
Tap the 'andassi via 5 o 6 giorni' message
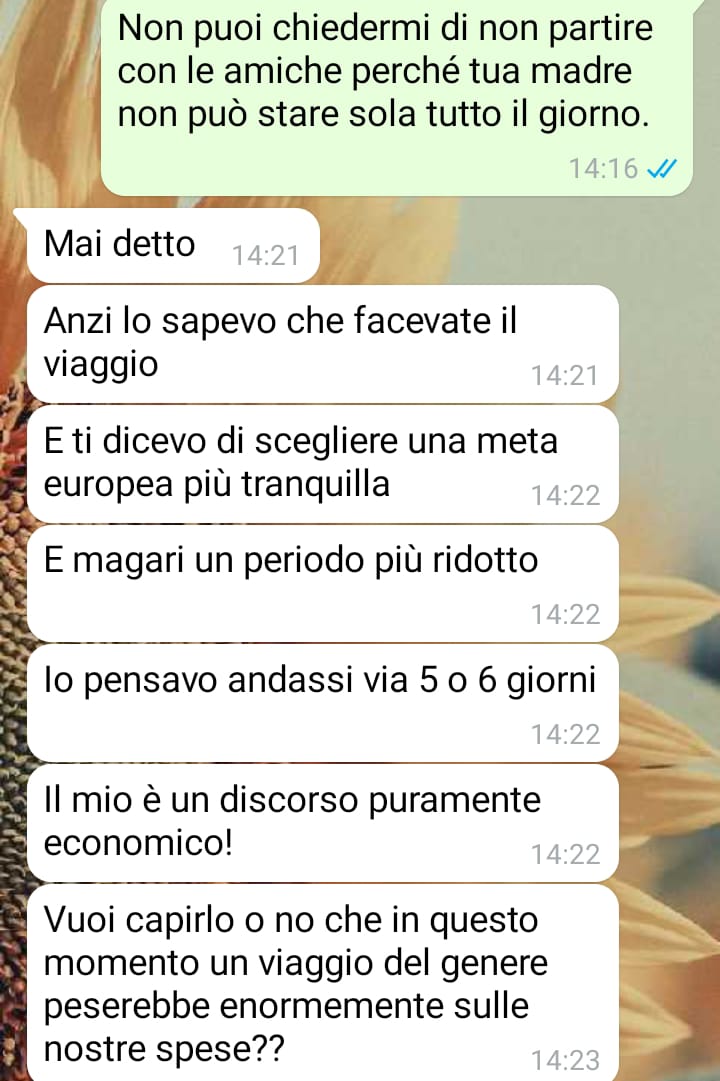coord(323,703)
